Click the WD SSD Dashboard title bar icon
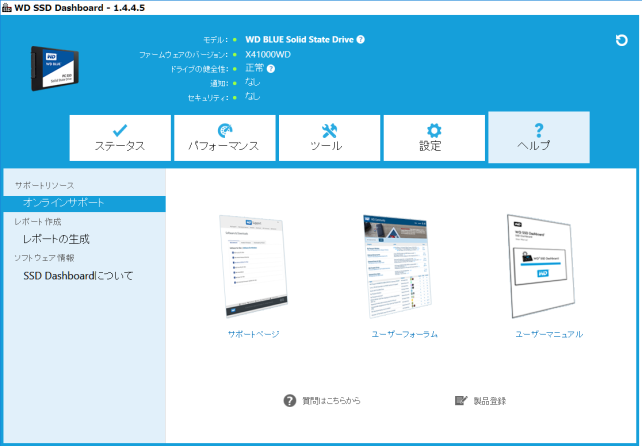The width and height of the screenshot is (642, 446). tap(7, 7)
